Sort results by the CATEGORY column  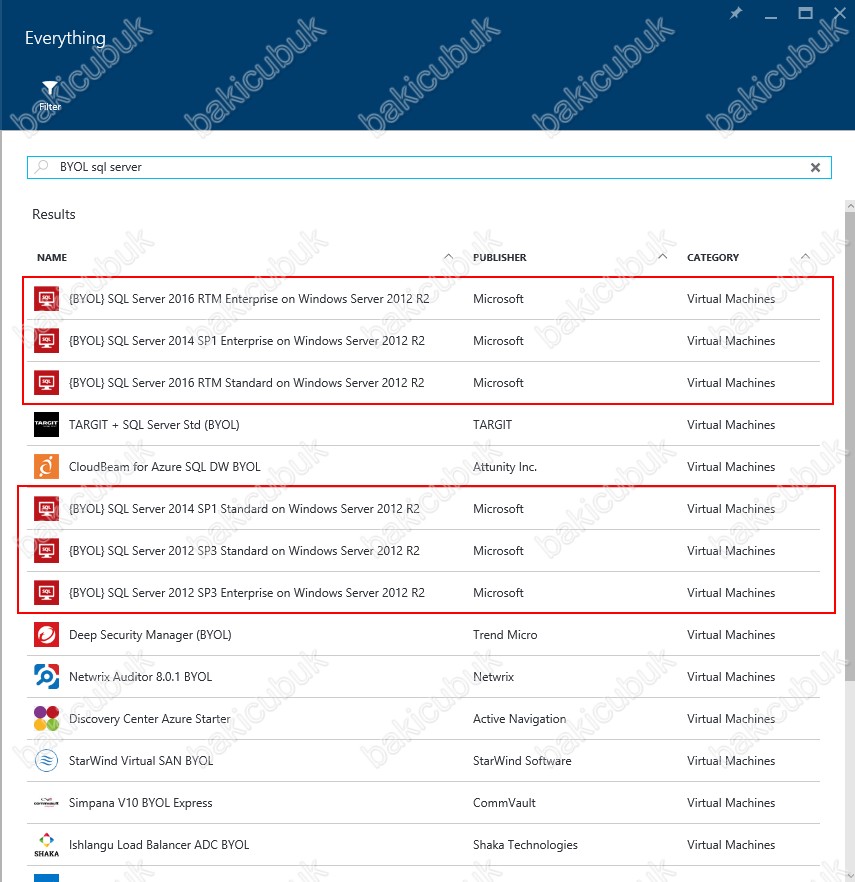click(713, 258)
